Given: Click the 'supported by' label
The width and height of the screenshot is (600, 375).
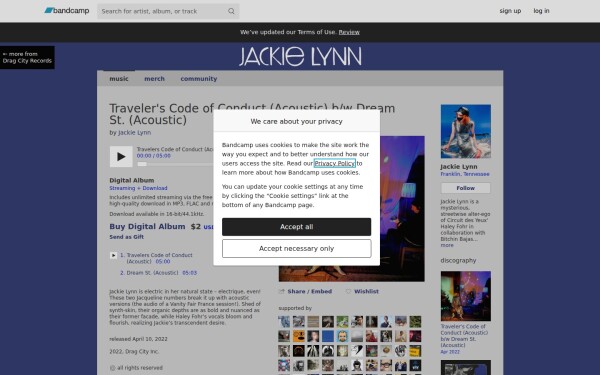Looking at the screenshot, I should tap(295, 308).
